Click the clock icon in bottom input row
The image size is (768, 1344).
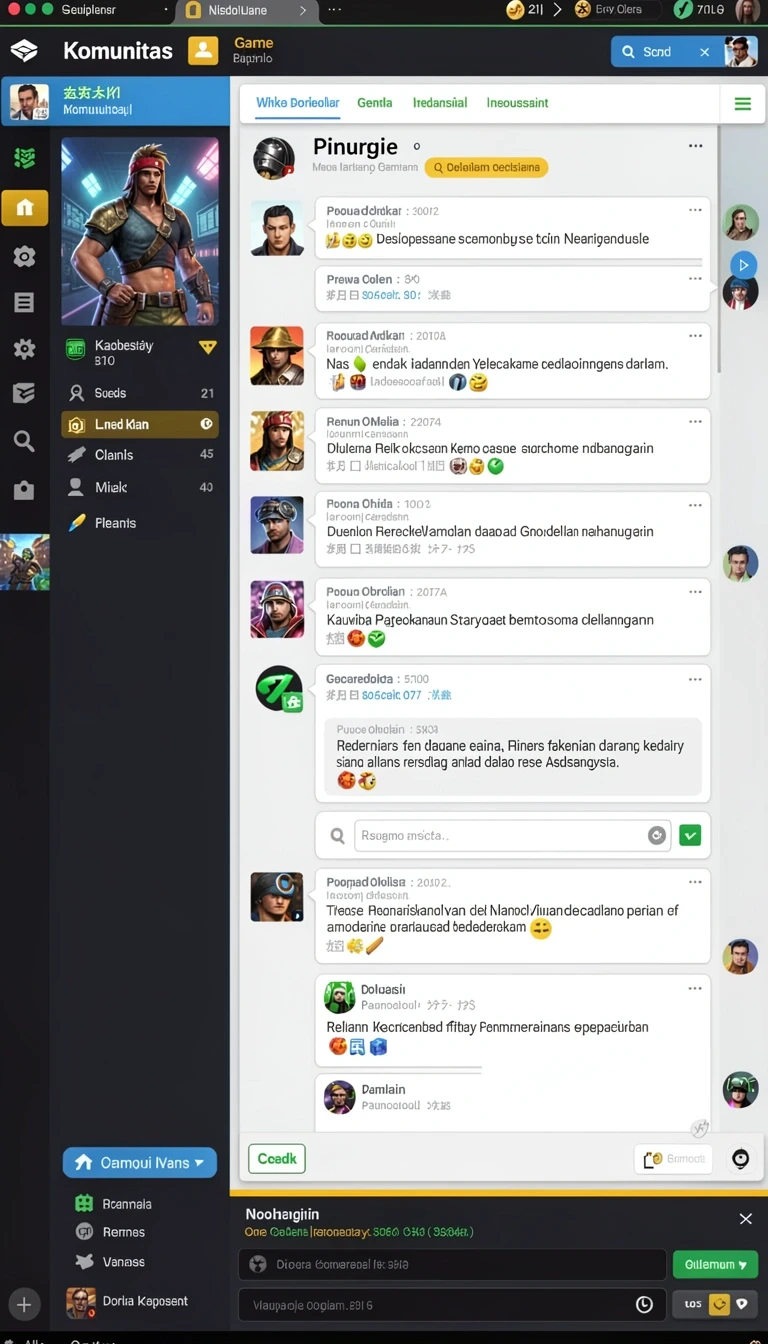pos(645,1304)
